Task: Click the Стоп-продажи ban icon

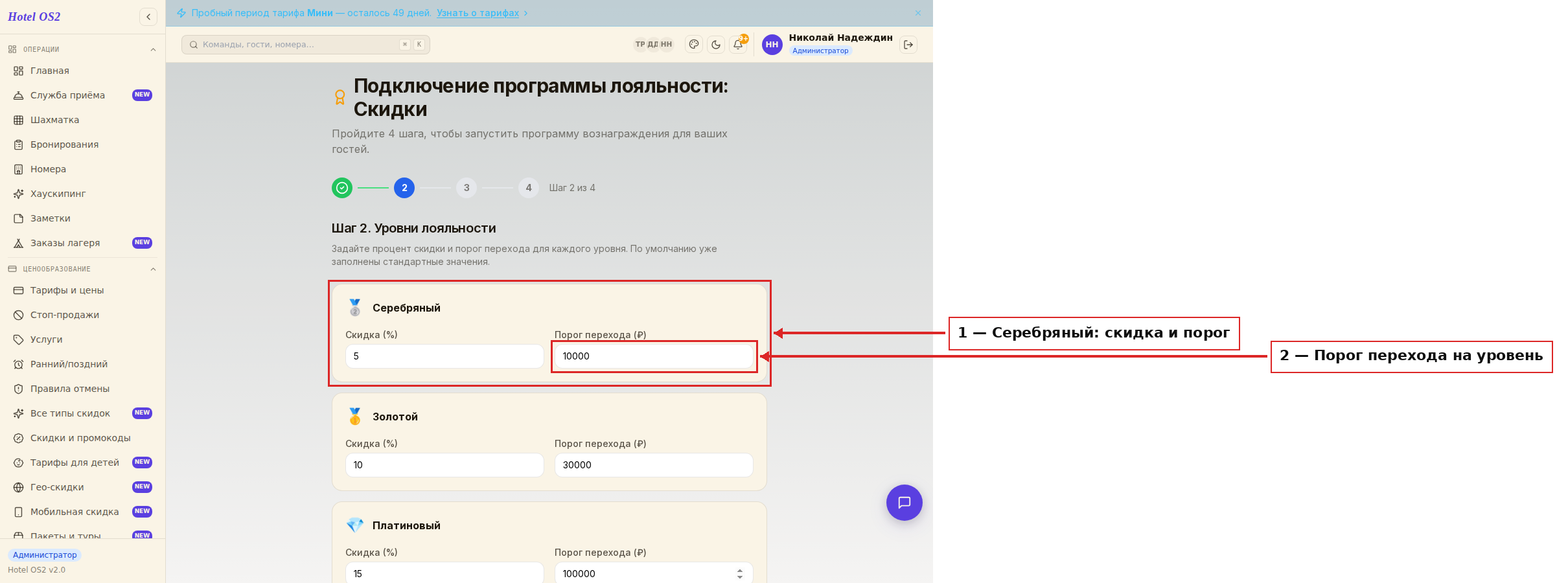Action: [19, 315]
